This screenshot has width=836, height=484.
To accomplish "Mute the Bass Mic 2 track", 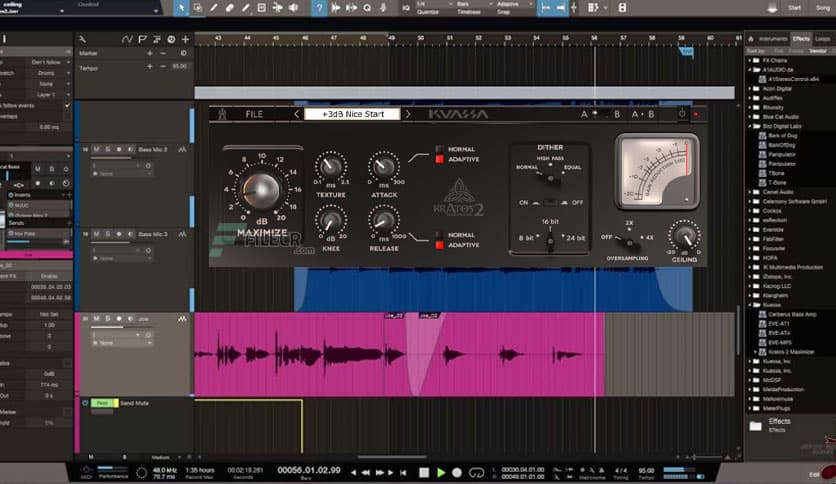I will (97, 150).
